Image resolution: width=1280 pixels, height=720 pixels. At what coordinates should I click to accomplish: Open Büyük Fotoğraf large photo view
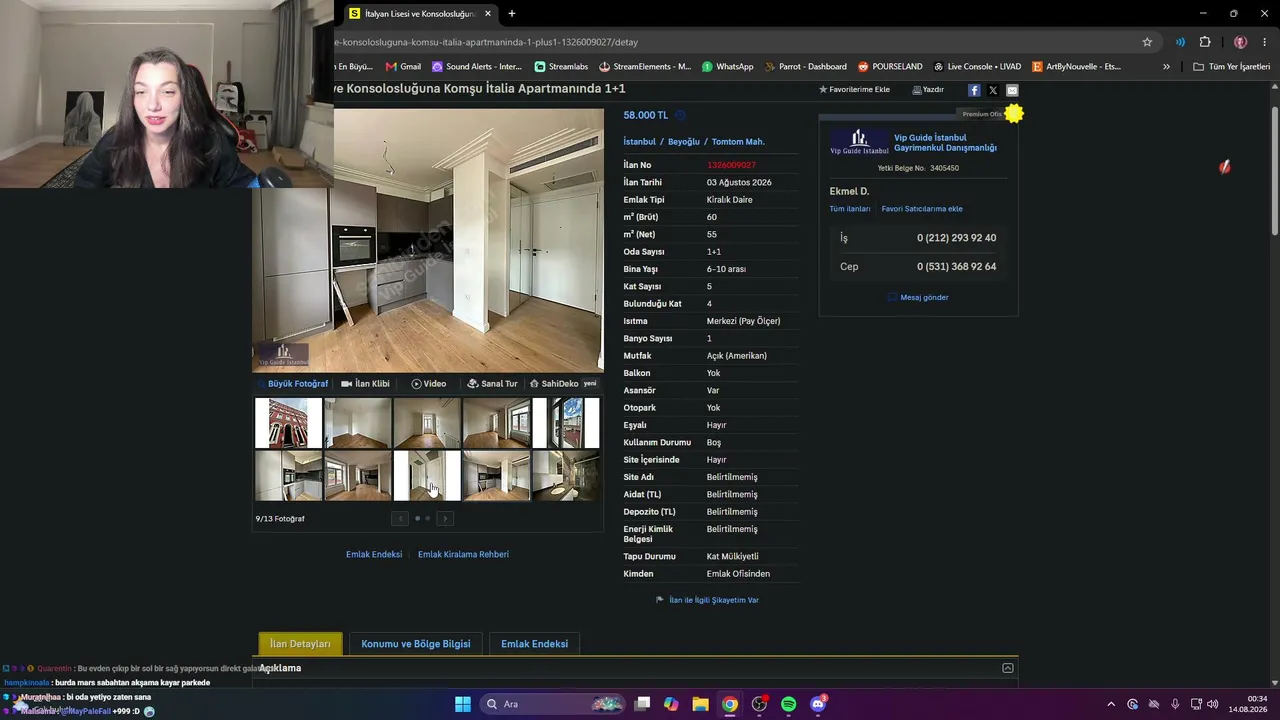pos(293,384)
